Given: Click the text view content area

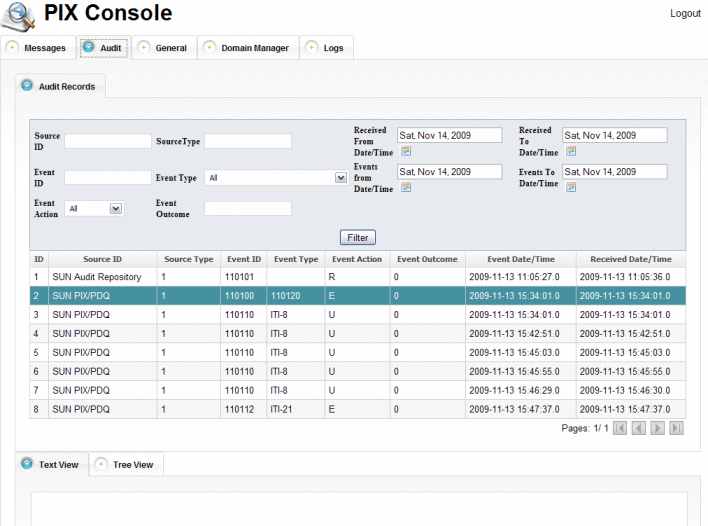Looking at the screenshot, I should [x=359, y=509].
